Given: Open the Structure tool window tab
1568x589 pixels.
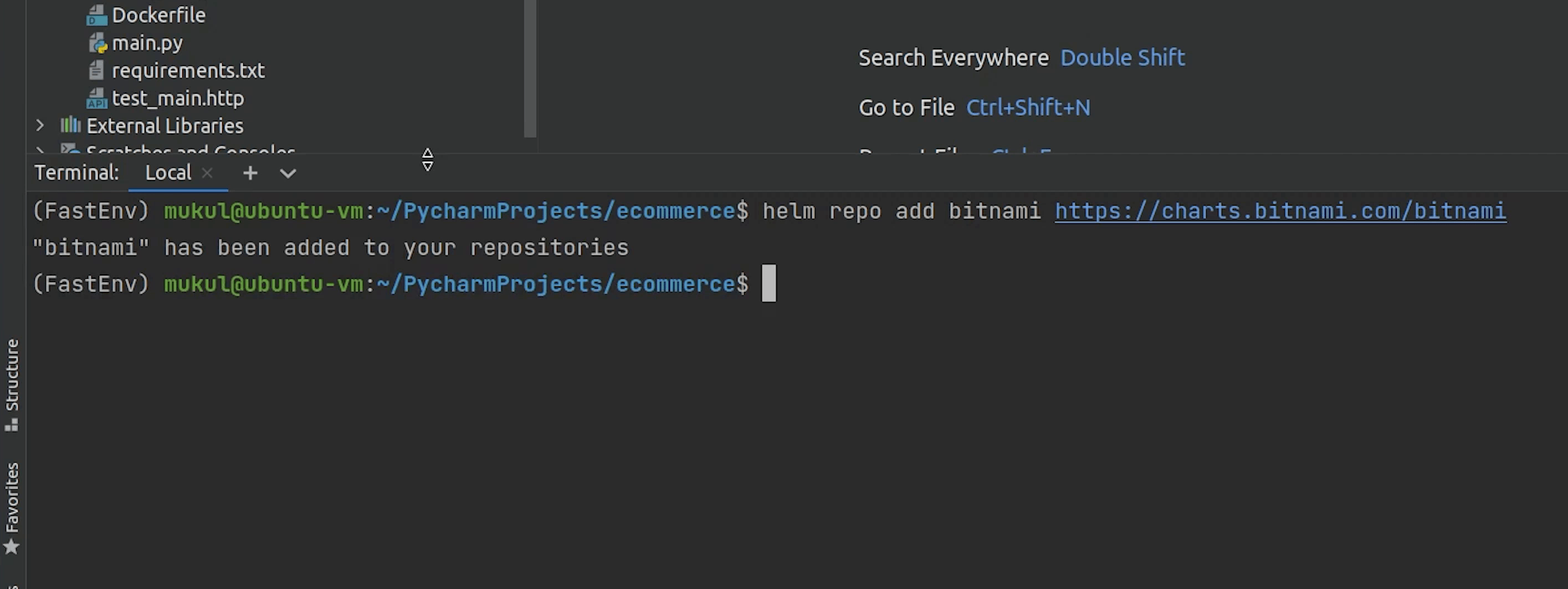Looking at the screenshot, I should coord(12,385).
